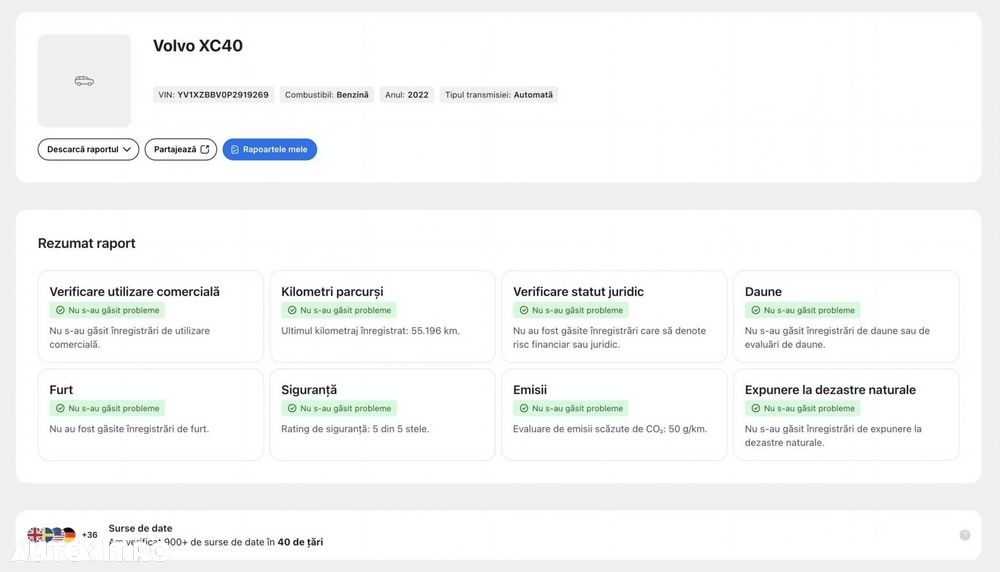
Task: Click the Tipul transmisiei: Automată tag
Action: coord(499,95)
